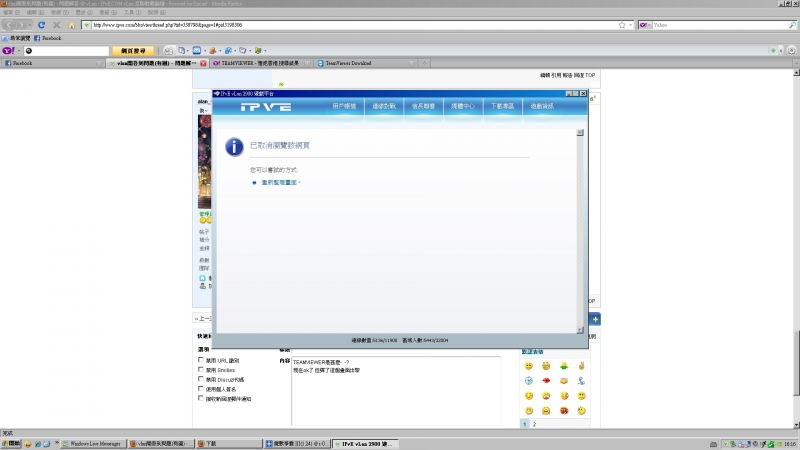Open the Firefox 說明 menu
The image size is (800, 450).
156,12
